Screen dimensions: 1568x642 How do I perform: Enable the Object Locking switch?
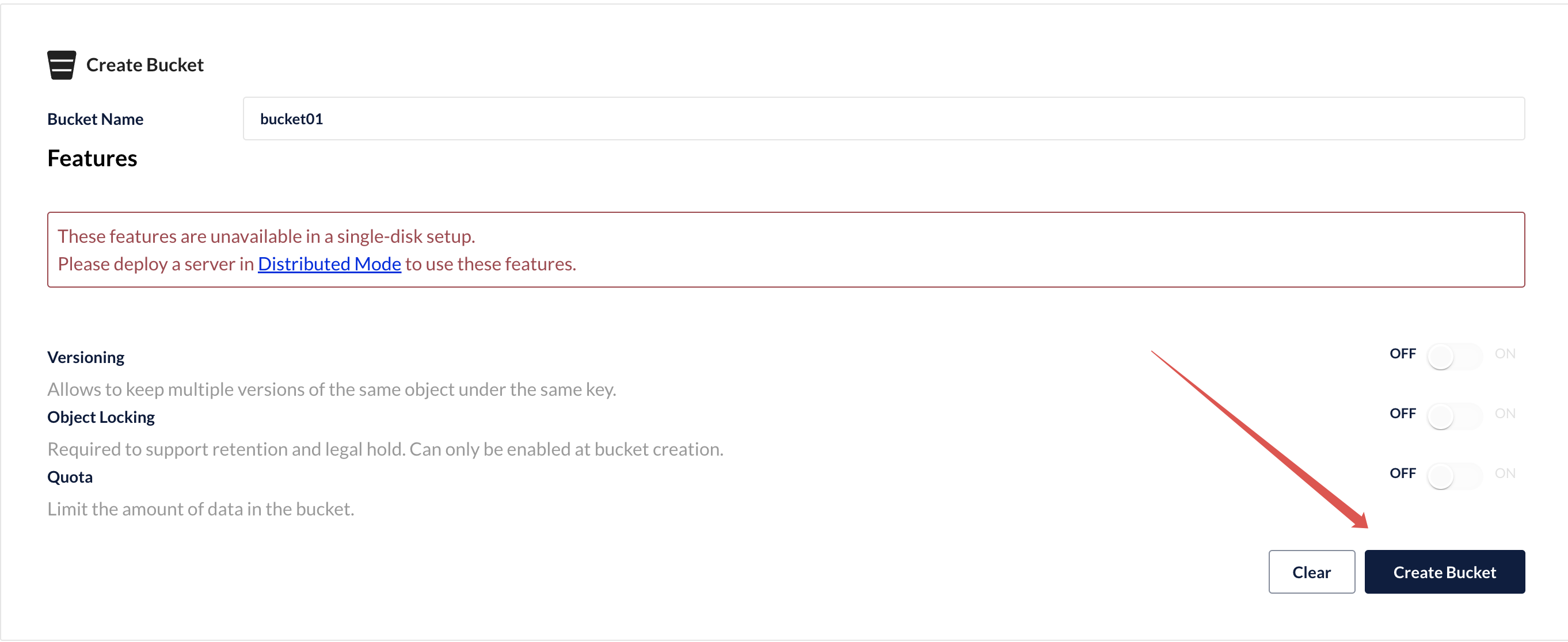coord(1453,415)
